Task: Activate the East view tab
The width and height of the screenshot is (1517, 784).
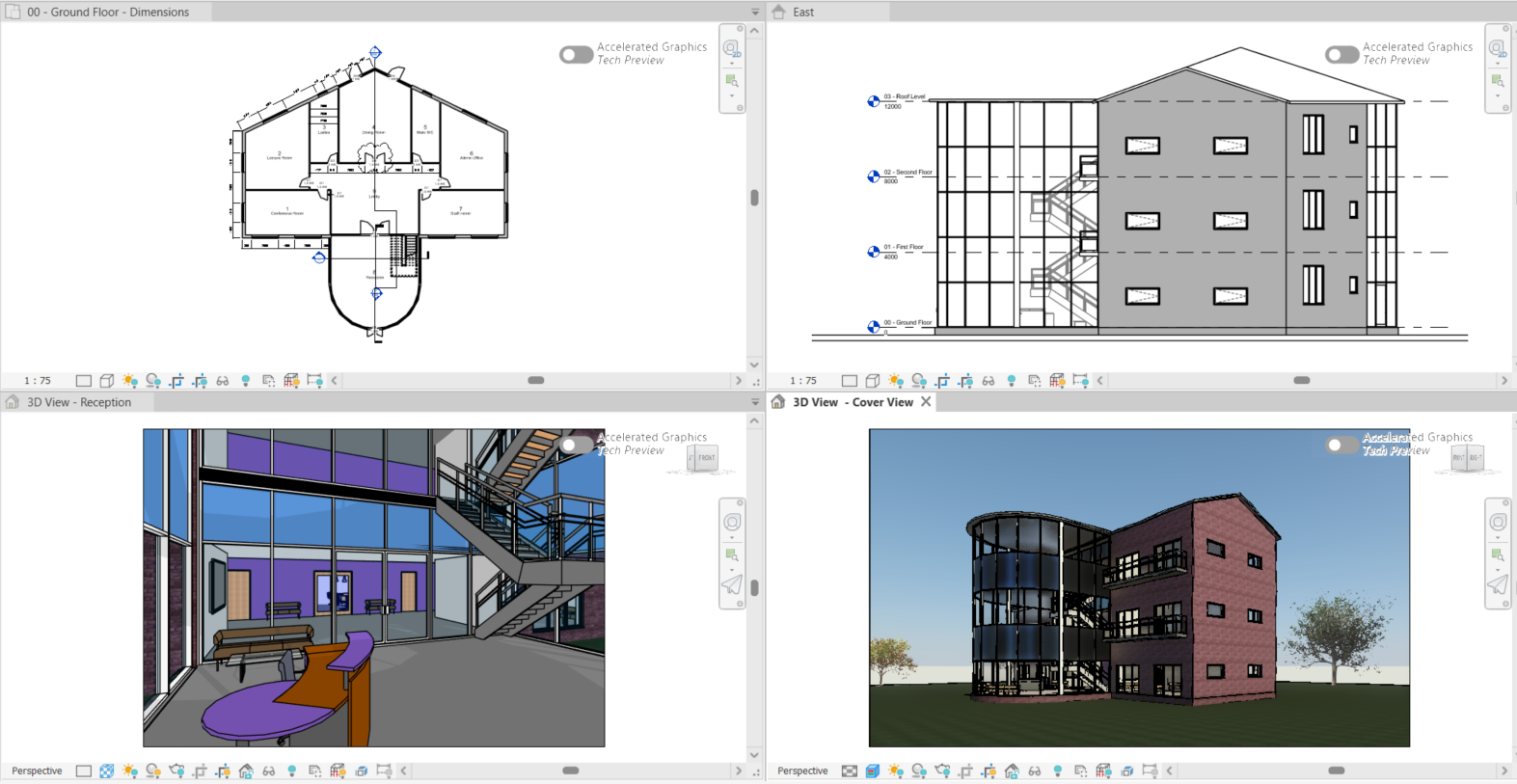Action: (x=803, y=12)
